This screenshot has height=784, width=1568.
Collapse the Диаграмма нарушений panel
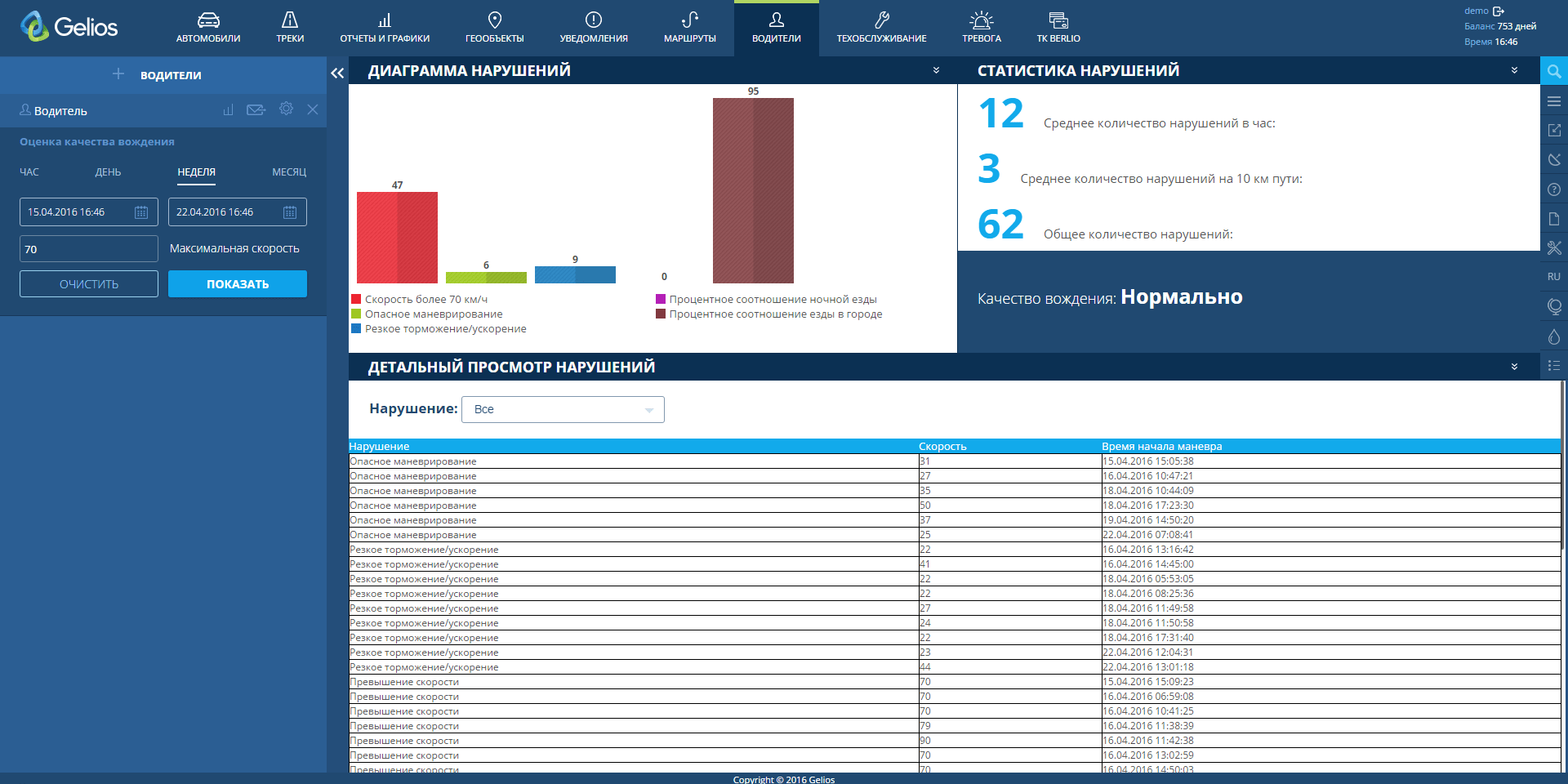point(936,71)
